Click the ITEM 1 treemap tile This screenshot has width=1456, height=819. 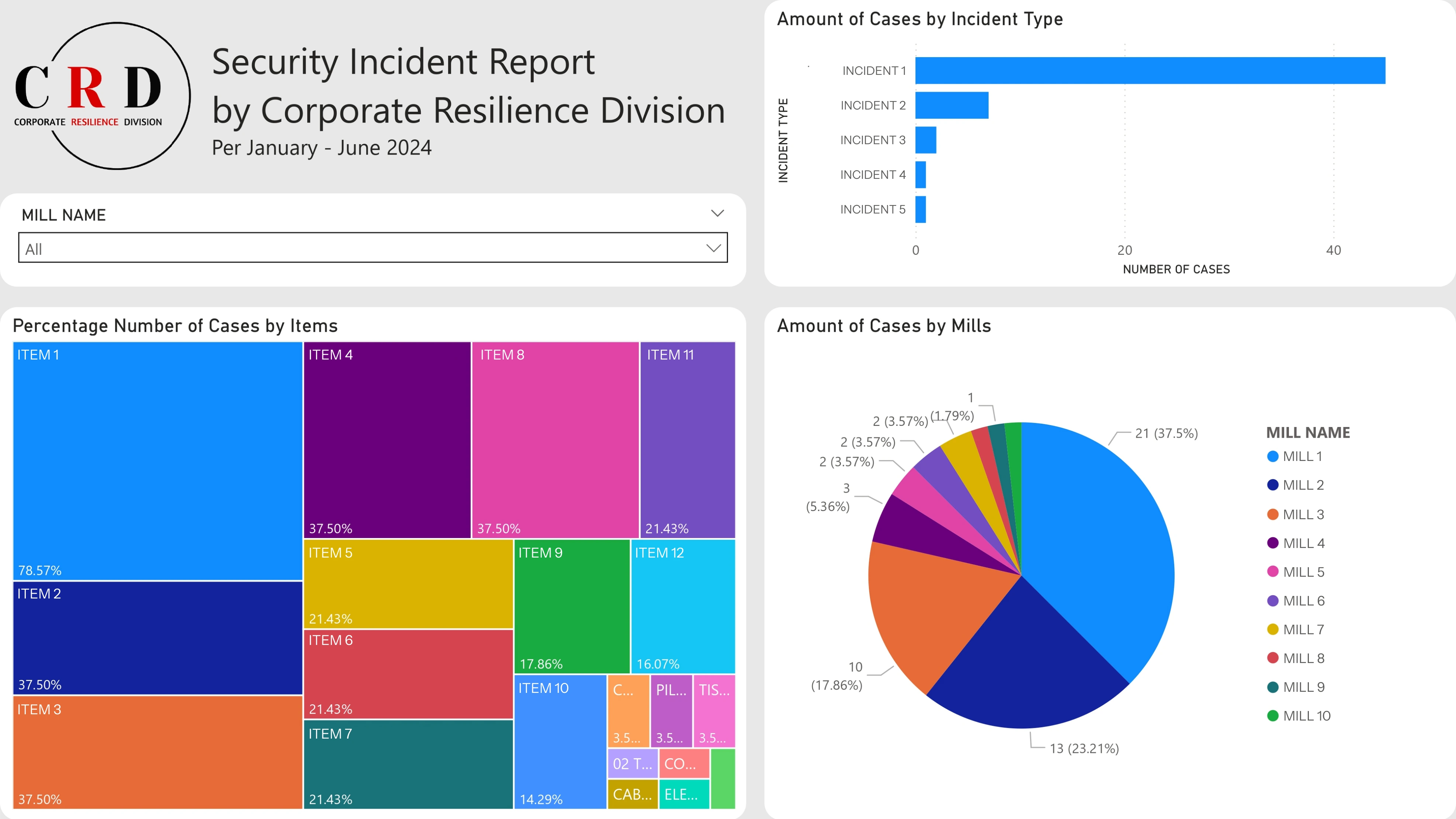tap(158, 461)
